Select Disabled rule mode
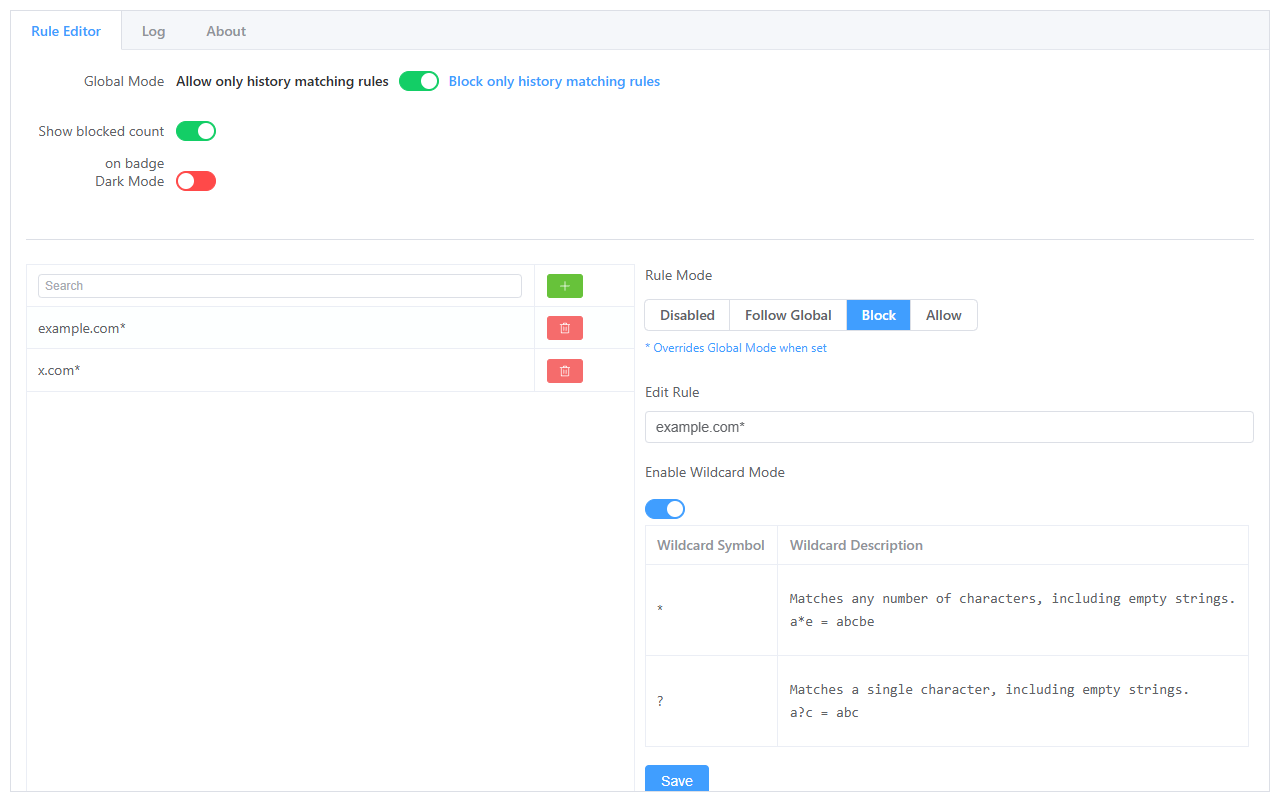This screenshot has height=800, width=1280. [x=687, y=315]
